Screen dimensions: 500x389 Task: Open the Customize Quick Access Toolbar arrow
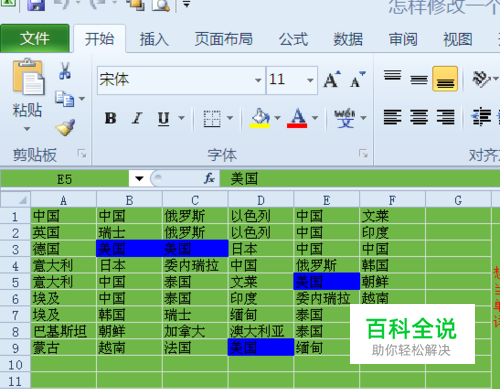186,5
